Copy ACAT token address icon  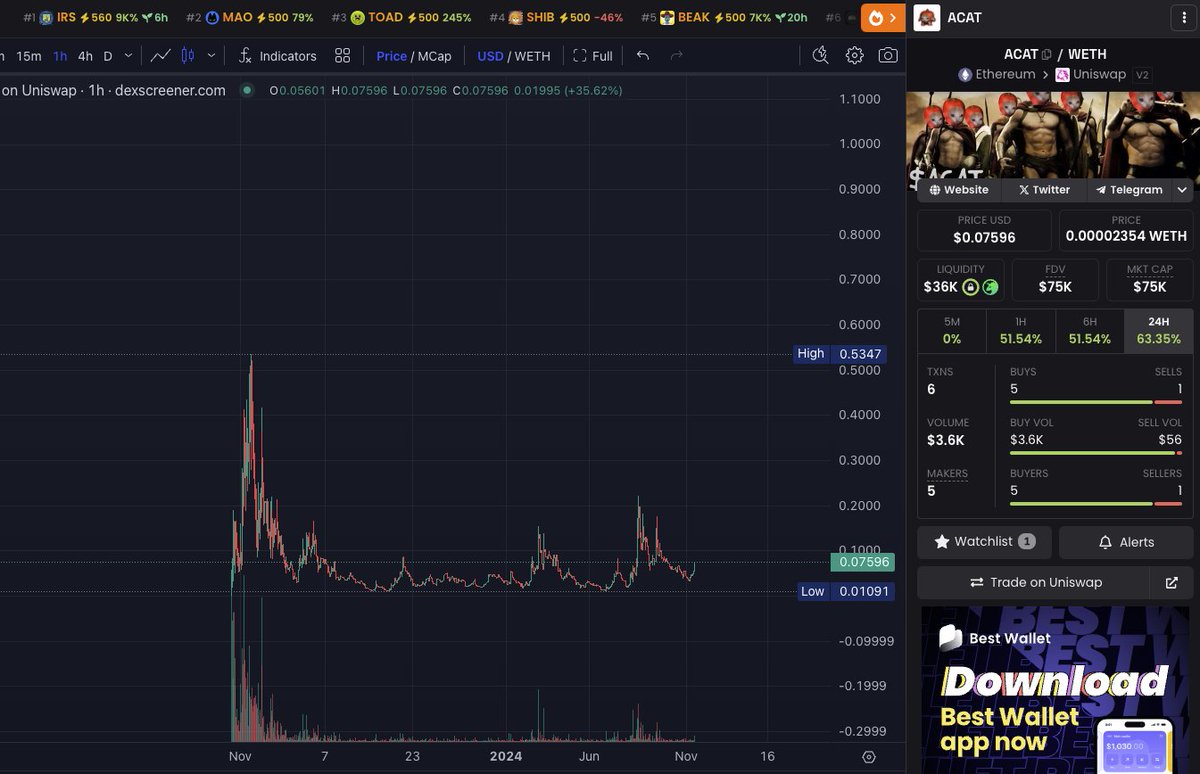tap(1047, 54)
